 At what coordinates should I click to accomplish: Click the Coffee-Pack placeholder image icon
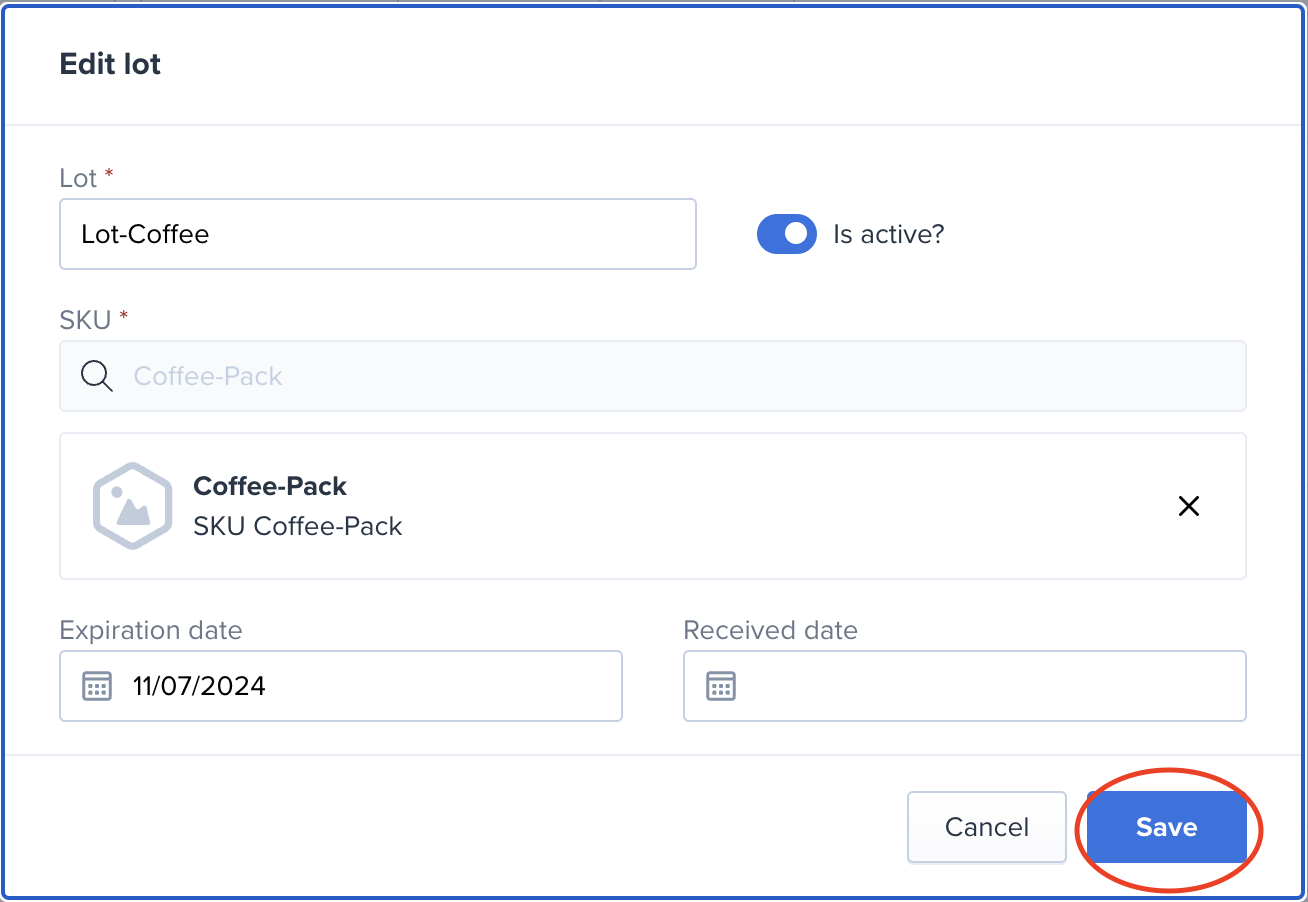coord(132,506)
